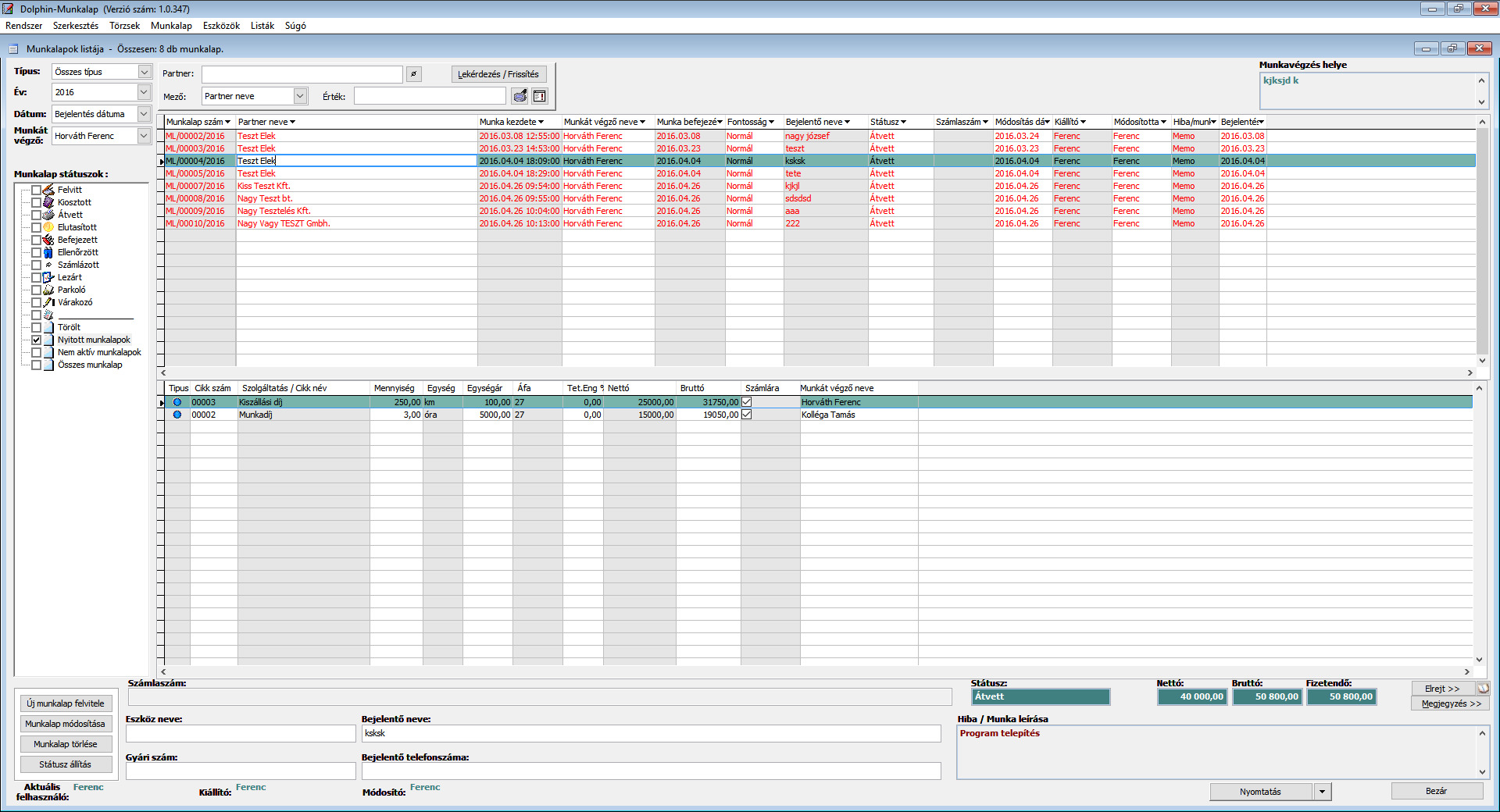Open the Típus dropdown

click(x=144, y=72)
